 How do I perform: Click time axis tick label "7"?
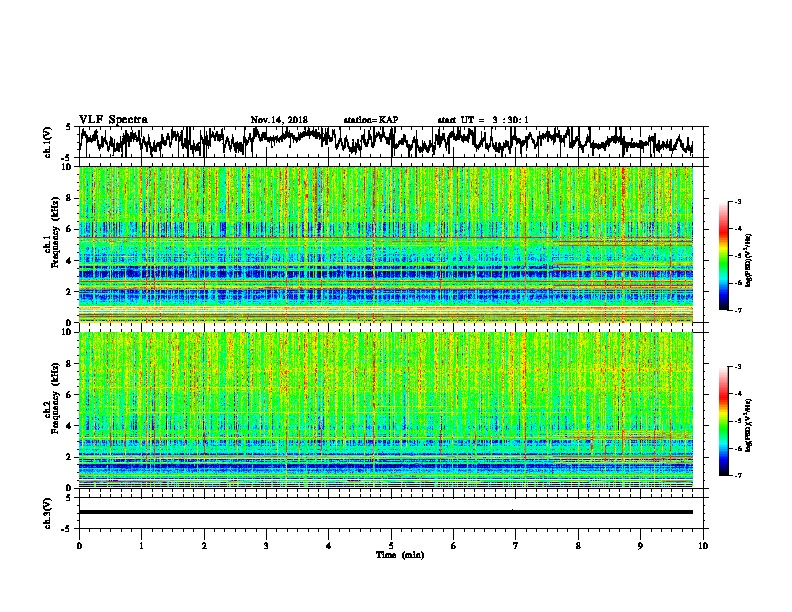[516, 546]
